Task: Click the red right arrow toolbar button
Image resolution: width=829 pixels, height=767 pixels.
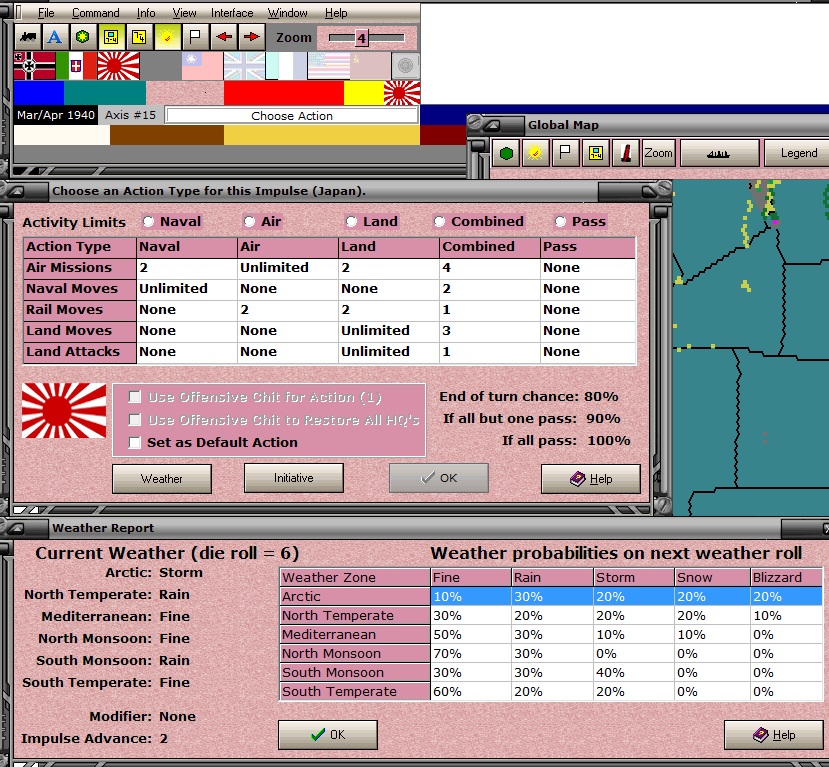Action: tap(252, 37)
